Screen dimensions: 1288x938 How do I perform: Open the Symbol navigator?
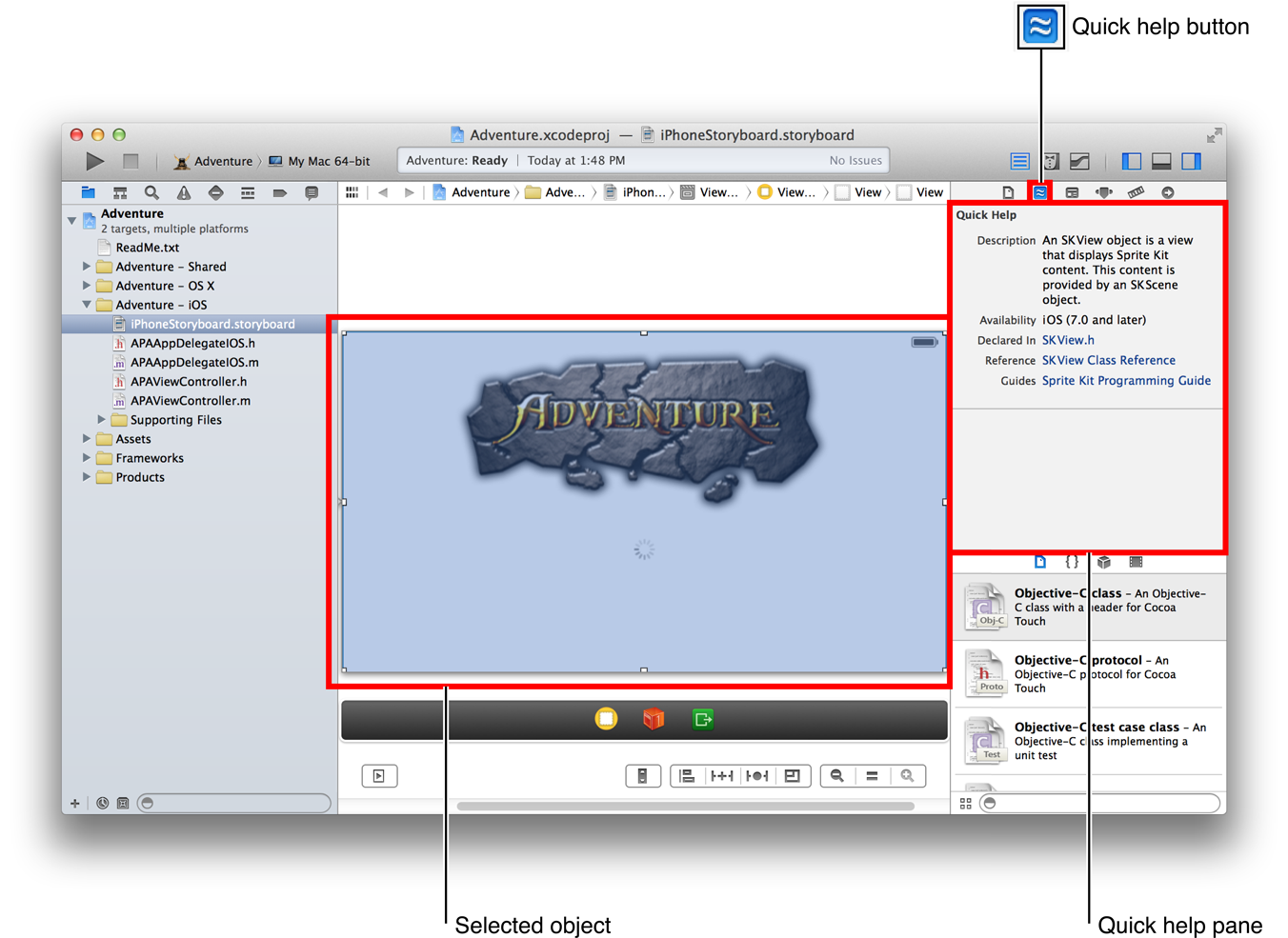[120, 192]
